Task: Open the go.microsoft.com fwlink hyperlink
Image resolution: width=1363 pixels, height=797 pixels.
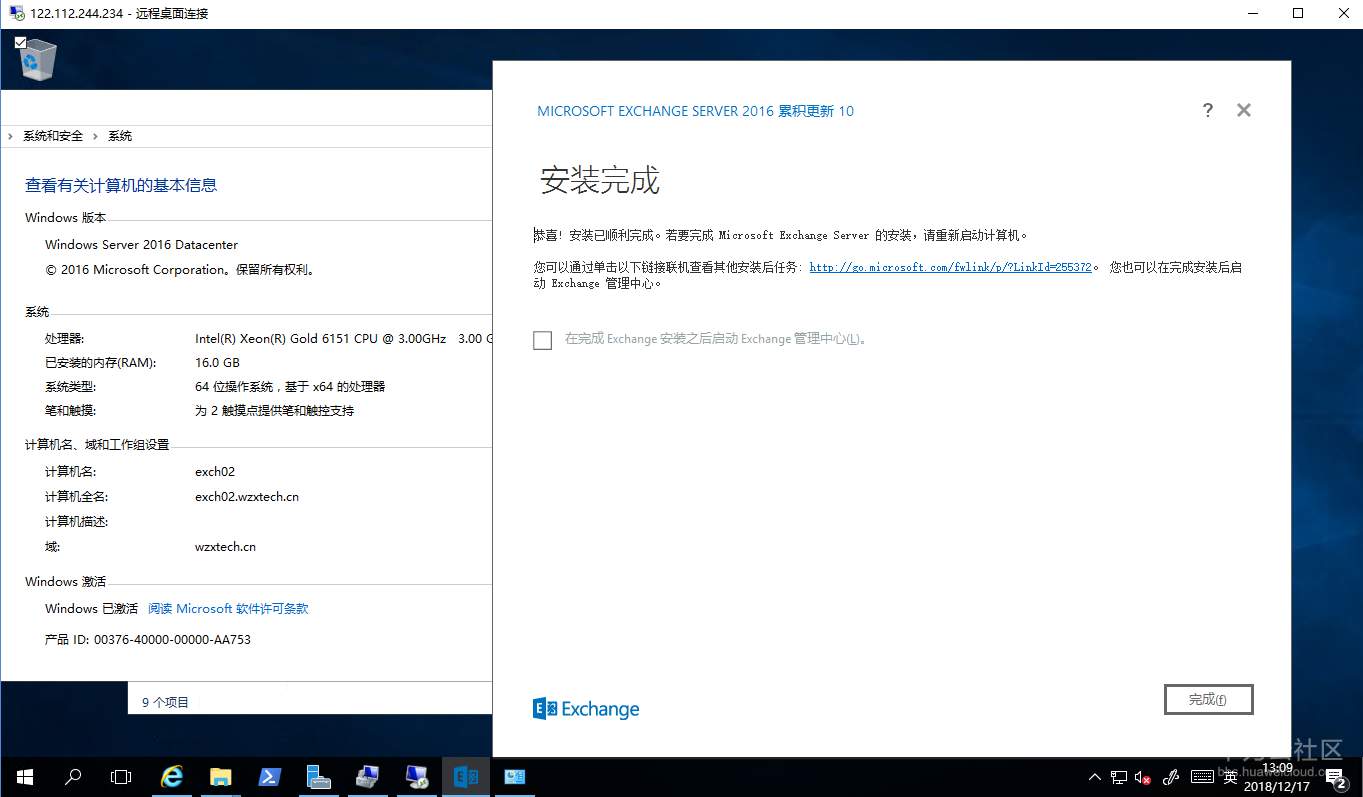Action: tap(949, 266)
